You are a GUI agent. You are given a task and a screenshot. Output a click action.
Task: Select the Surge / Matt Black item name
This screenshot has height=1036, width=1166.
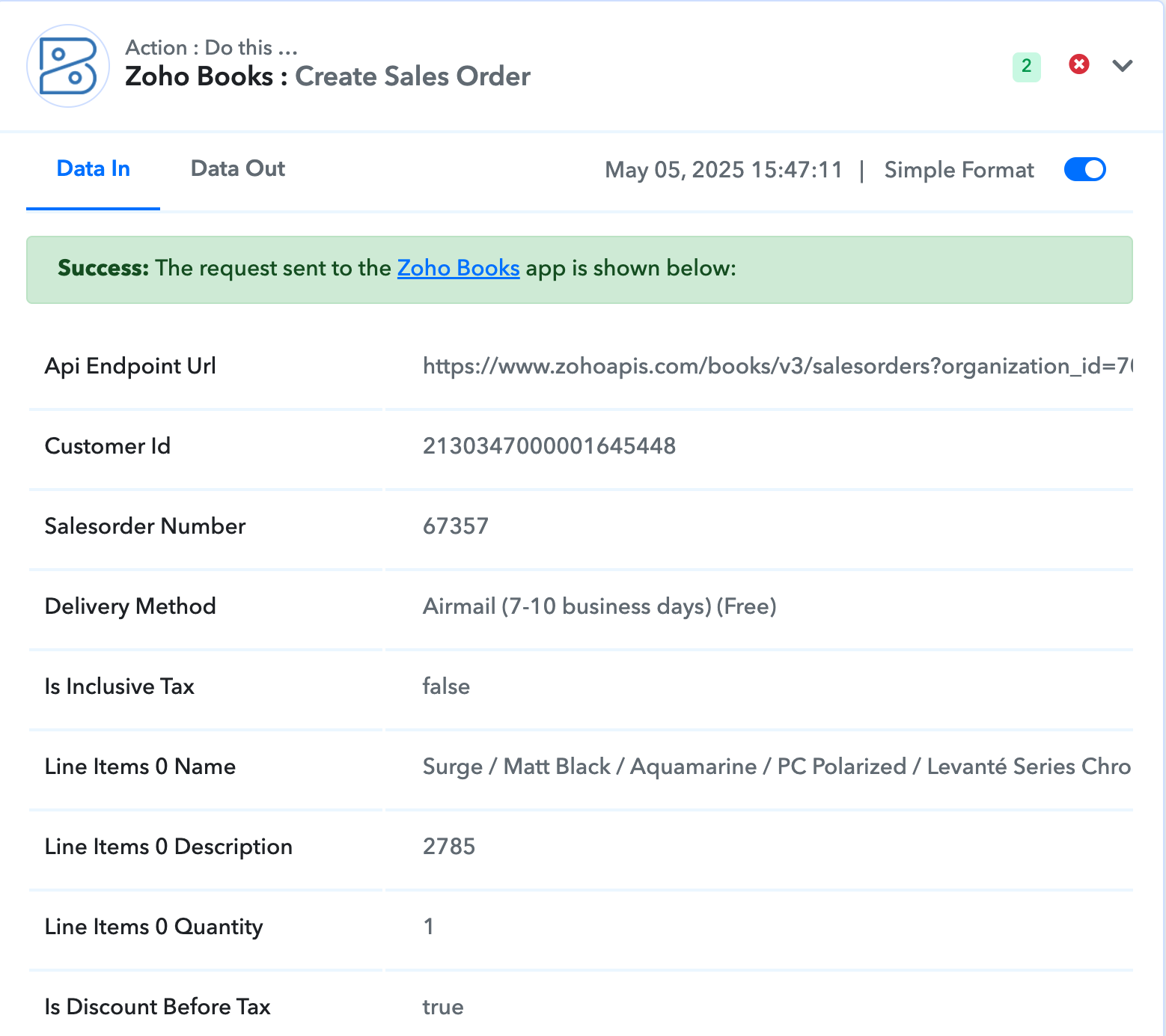pyautogui.click(x=777, y=767)
